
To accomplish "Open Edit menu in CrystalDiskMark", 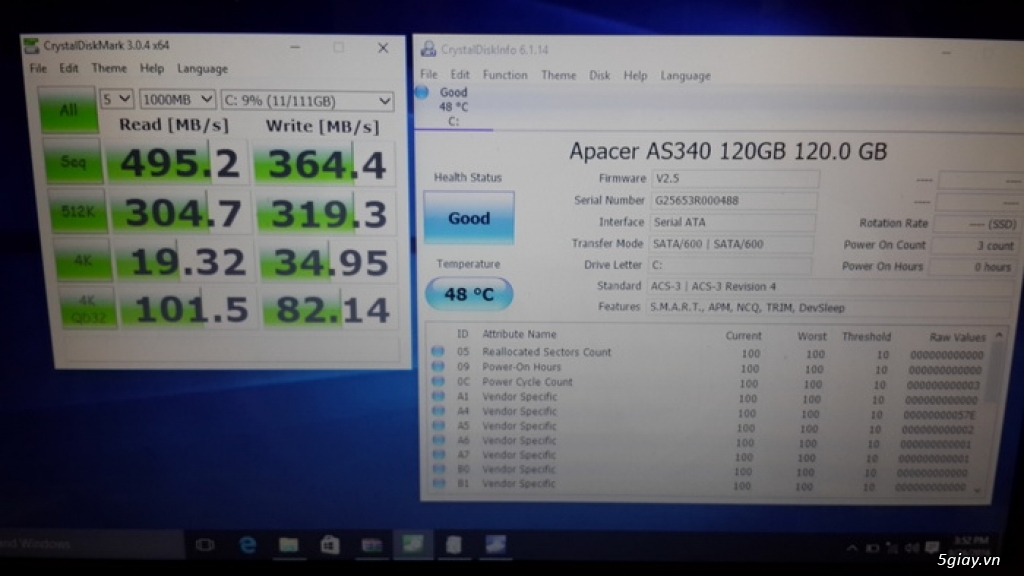I will pyautogui.click(x=69, y=68).
